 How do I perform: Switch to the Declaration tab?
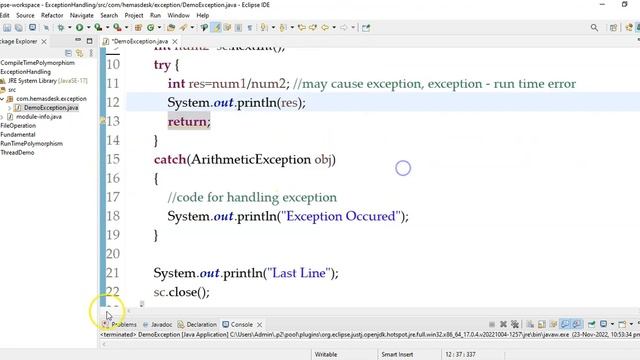click(x=197, y=324)
